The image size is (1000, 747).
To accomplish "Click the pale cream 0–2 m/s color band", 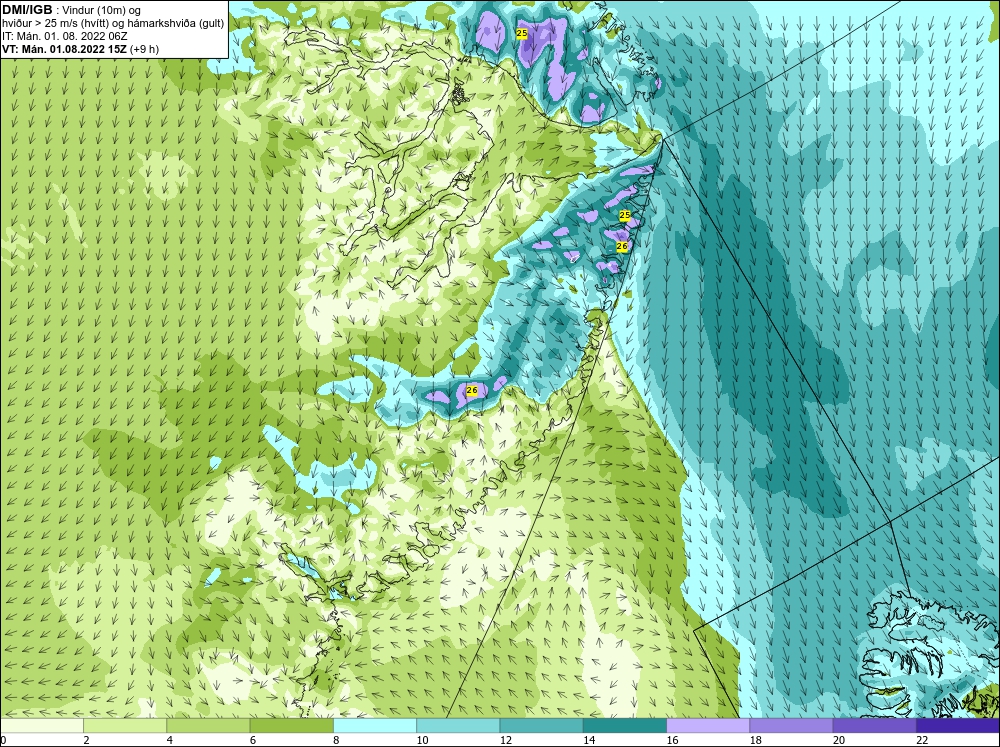I will click(41, 726).
